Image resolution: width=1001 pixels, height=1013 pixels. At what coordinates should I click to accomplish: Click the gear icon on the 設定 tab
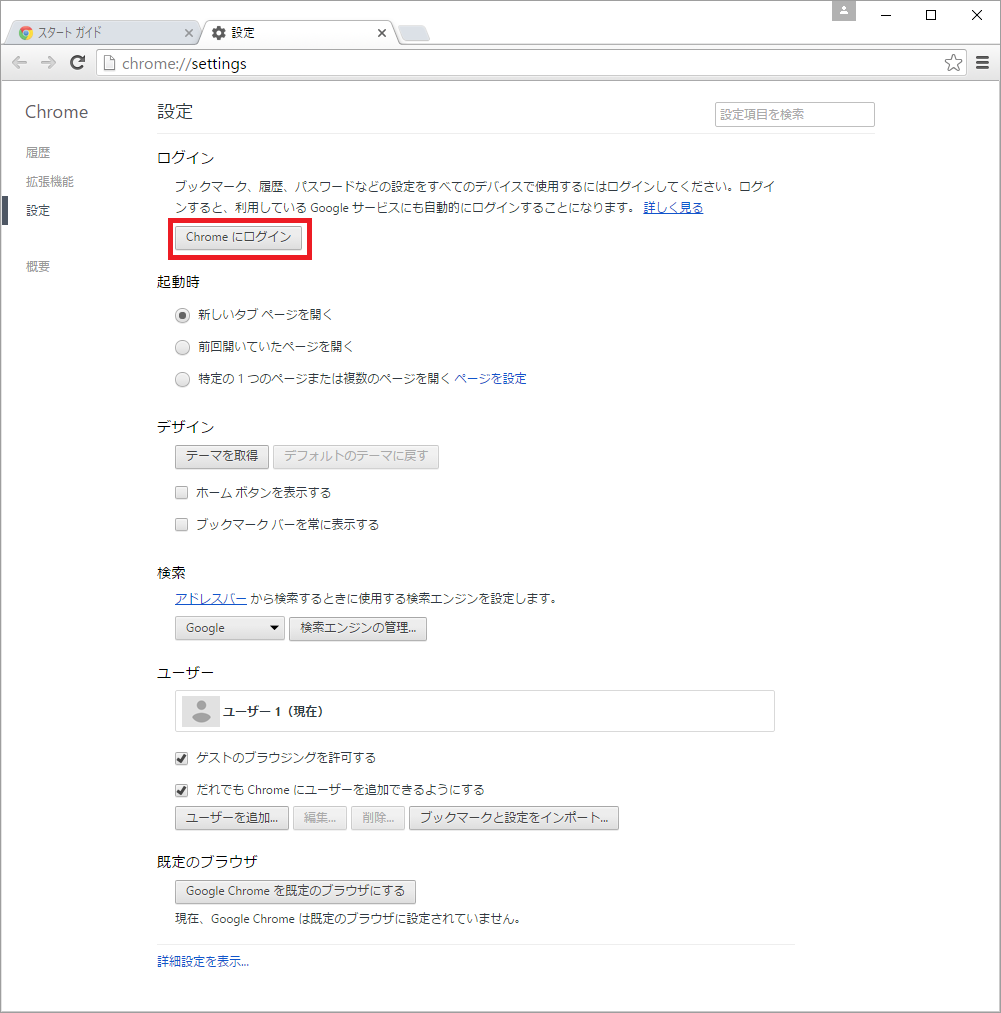219,31
